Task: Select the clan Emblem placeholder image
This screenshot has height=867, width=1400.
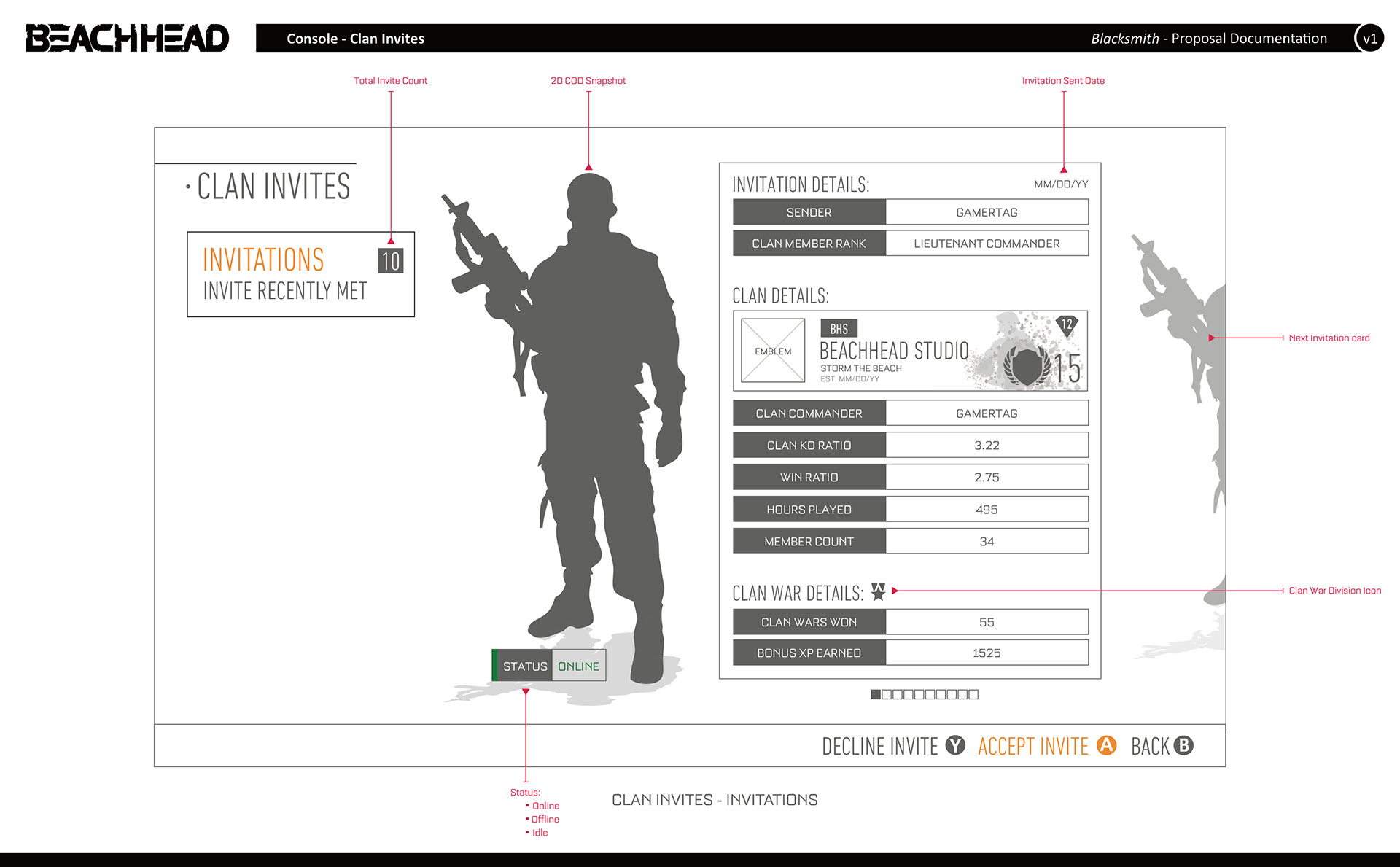Action: 773,351
